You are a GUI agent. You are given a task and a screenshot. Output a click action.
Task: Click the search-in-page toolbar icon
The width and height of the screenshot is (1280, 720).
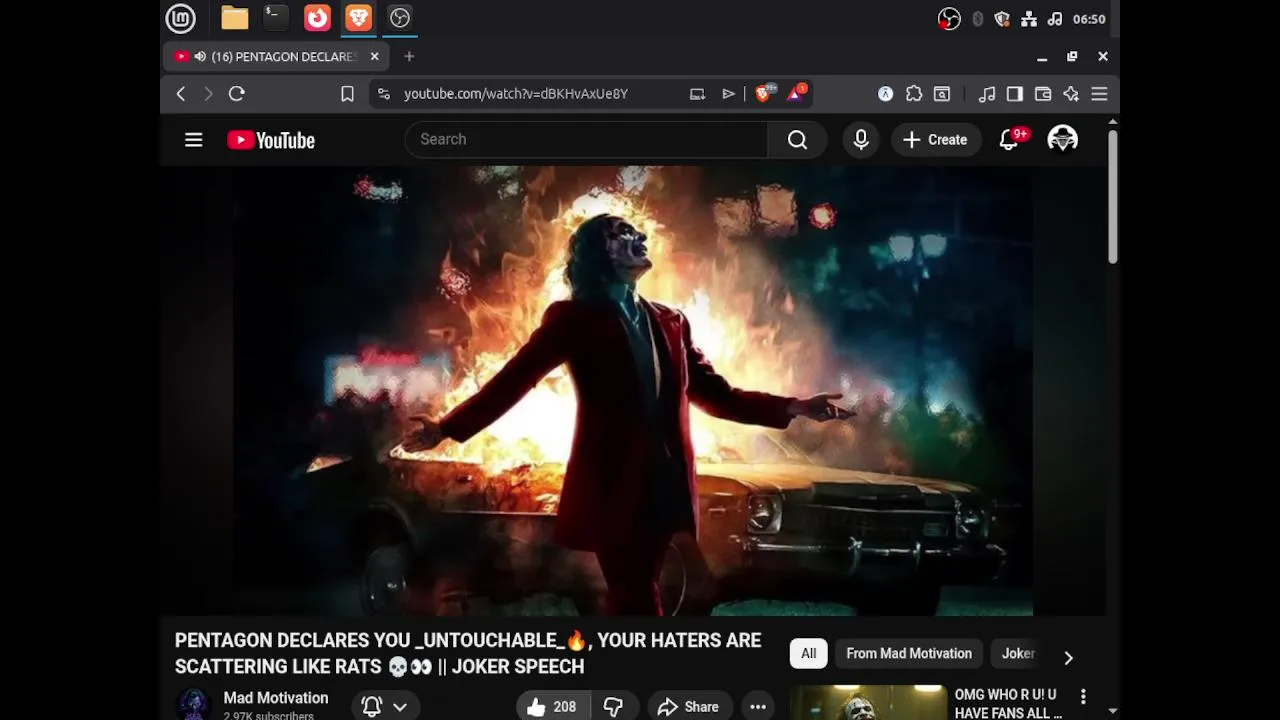942,94
